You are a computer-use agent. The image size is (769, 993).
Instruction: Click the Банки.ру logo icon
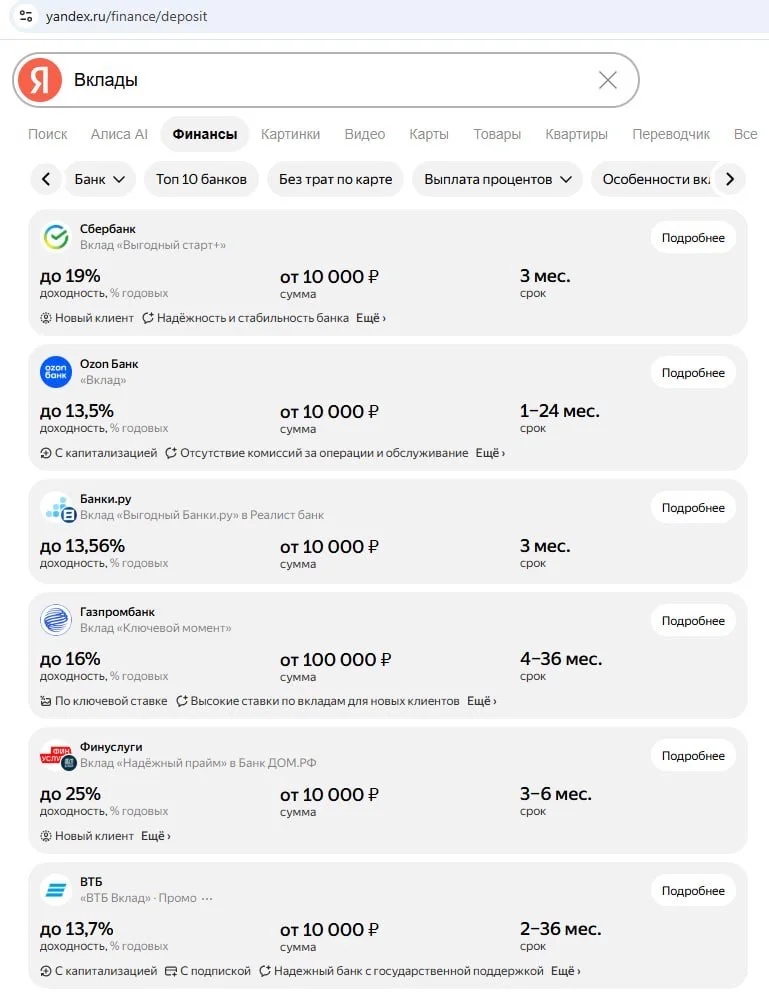click(x=58, y=507)
